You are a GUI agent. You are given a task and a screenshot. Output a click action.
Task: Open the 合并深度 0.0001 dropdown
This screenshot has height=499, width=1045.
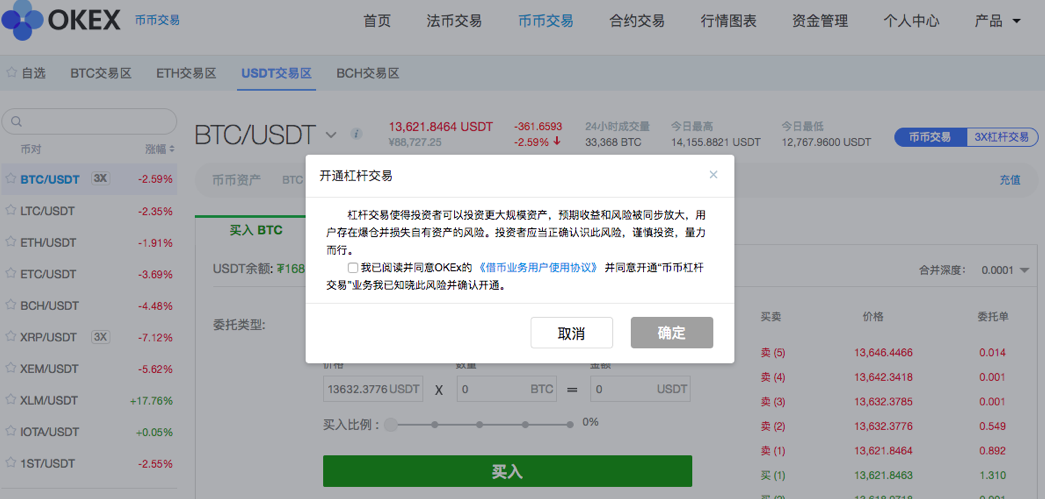[x=1005, y=270]
